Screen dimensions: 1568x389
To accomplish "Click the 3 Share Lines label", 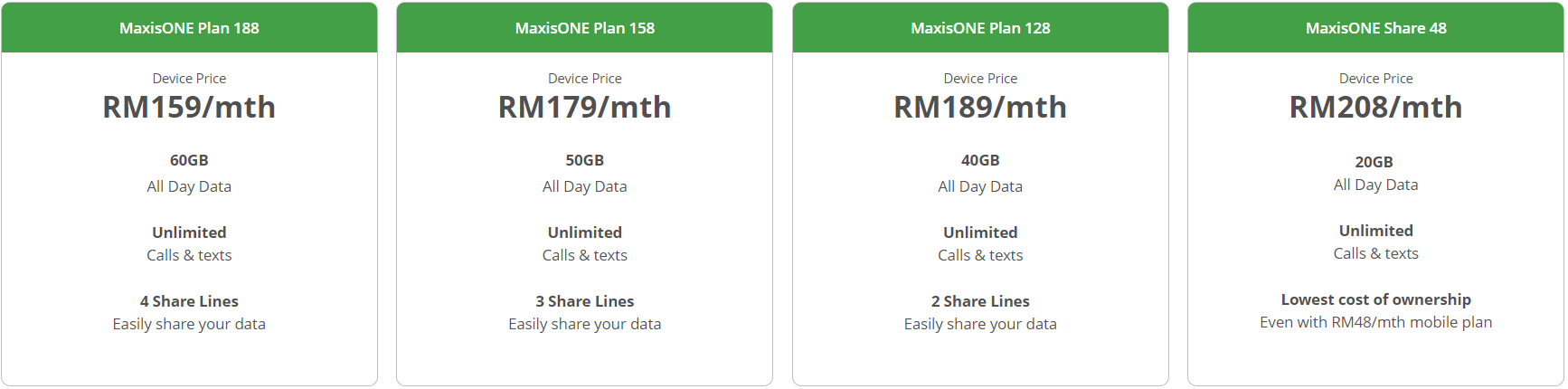I will coord(584,301).
